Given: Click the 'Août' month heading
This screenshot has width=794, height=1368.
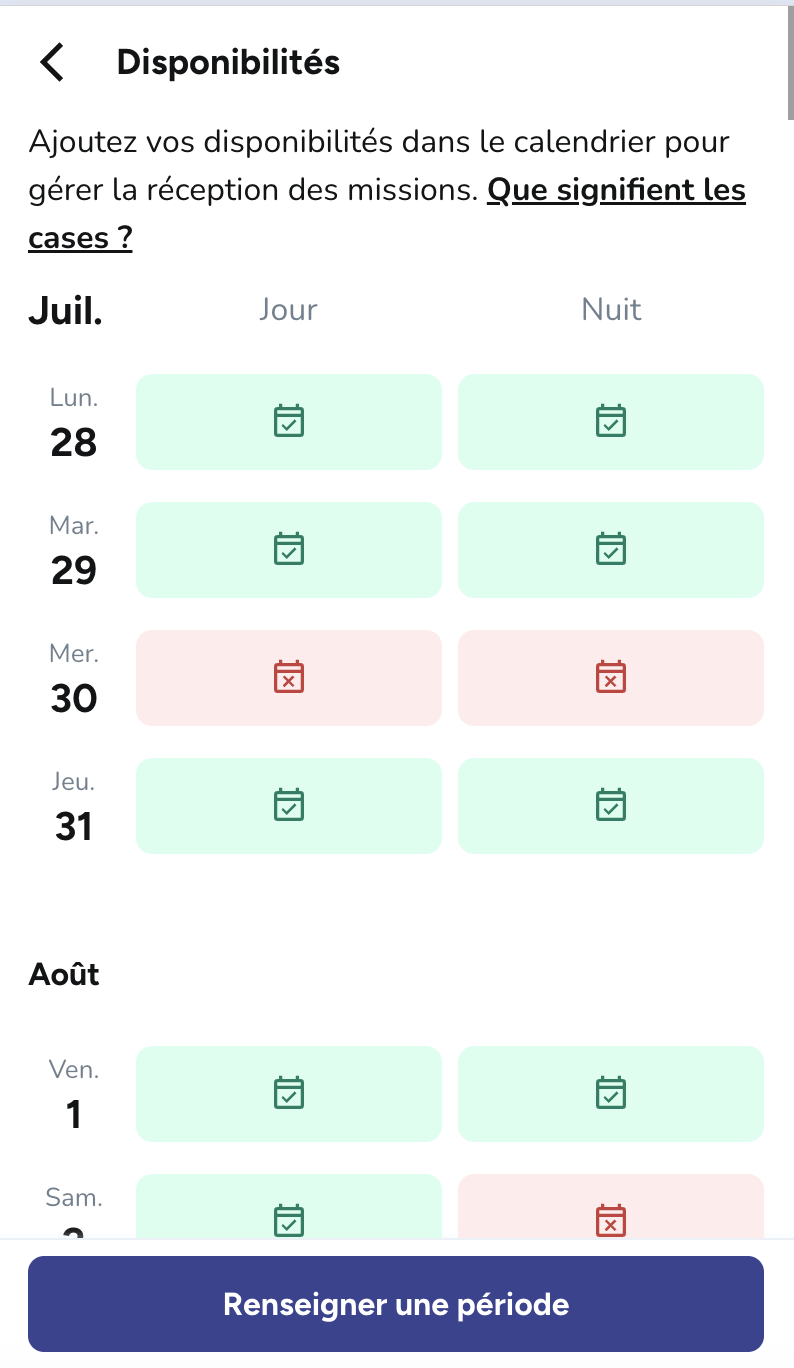Looking at the screenshot, I should coord(64,974).
